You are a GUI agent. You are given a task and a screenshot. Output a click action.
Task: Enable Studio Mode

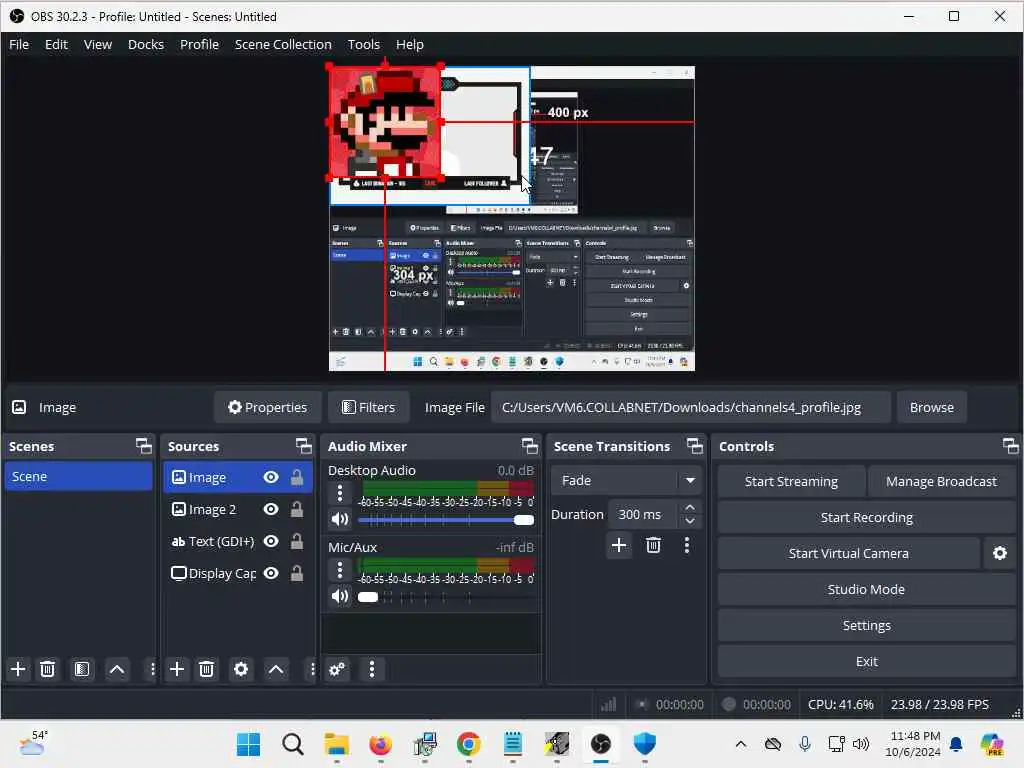click(867, 590)
